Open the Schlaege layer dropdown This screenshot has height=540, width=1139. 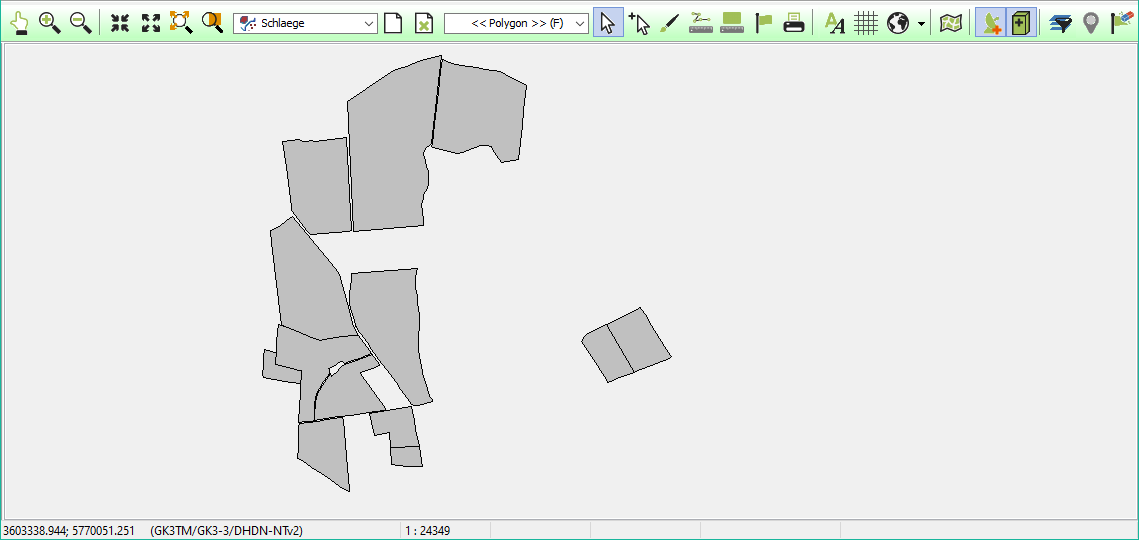pyautogui.click(x=369, y=23)
